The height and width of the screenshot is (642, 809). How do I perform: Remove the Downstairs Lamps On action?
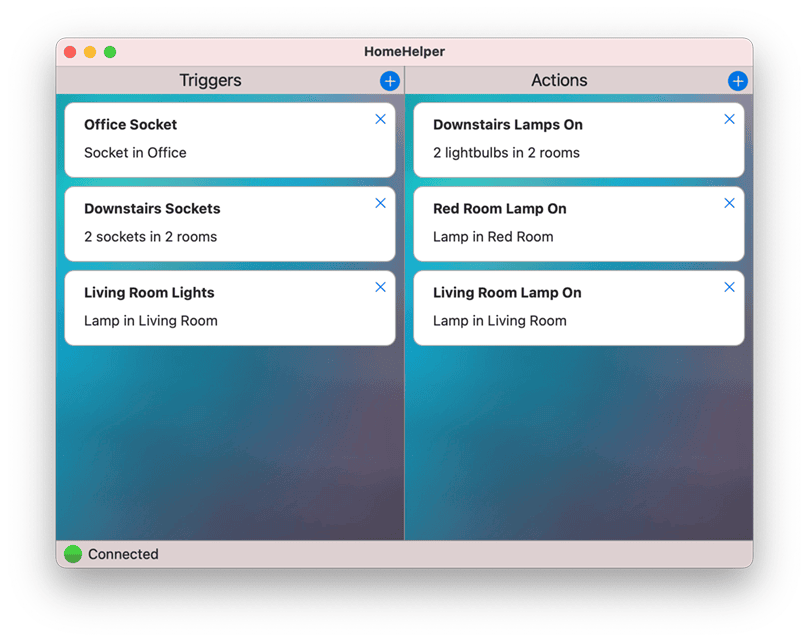[x=729, y=119]
